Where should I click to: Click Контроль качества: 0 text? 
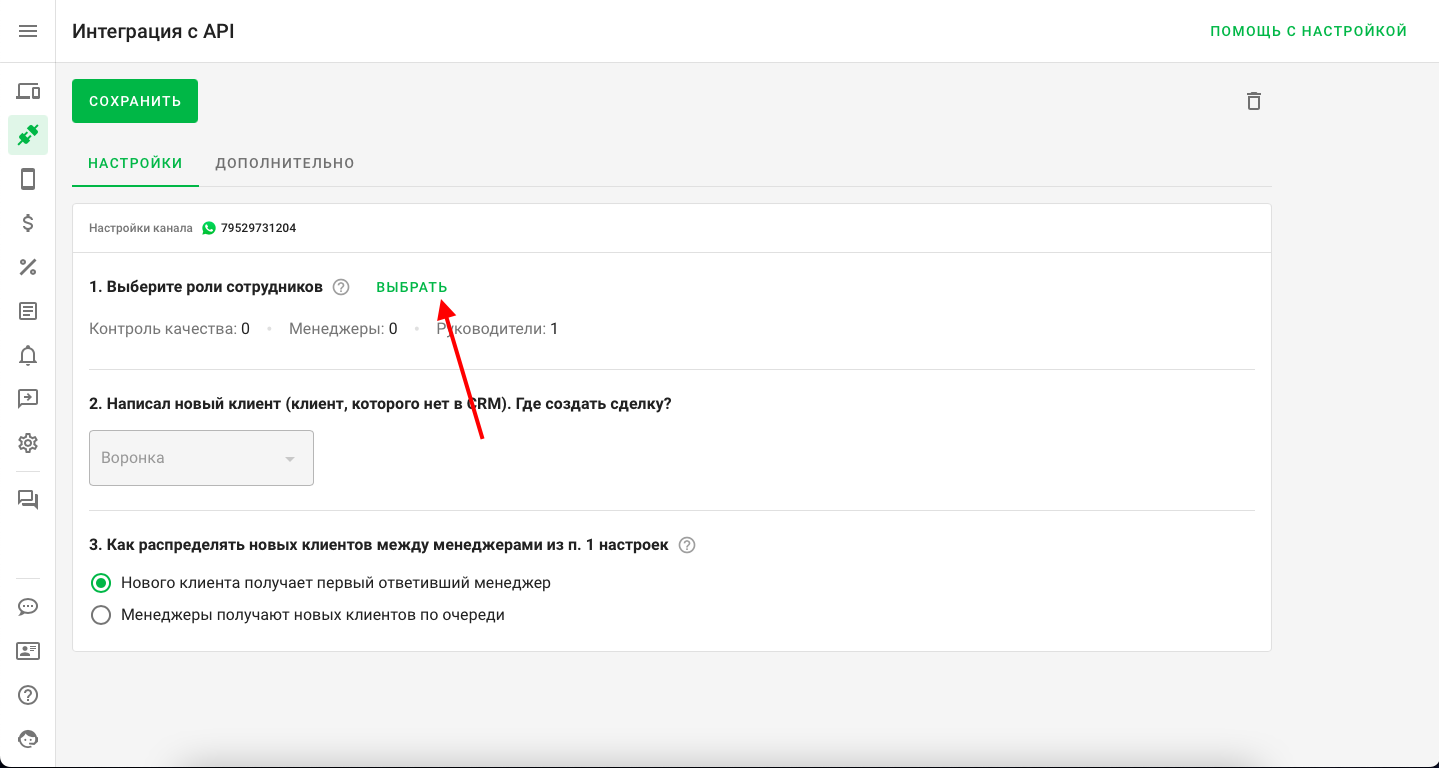click(169, 328)
